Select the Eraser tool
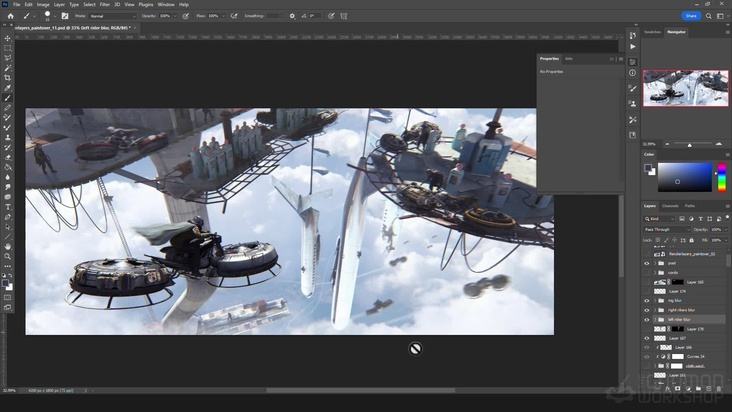The height and width of the screenshot is (412, 732). click(x=7, y=157)
